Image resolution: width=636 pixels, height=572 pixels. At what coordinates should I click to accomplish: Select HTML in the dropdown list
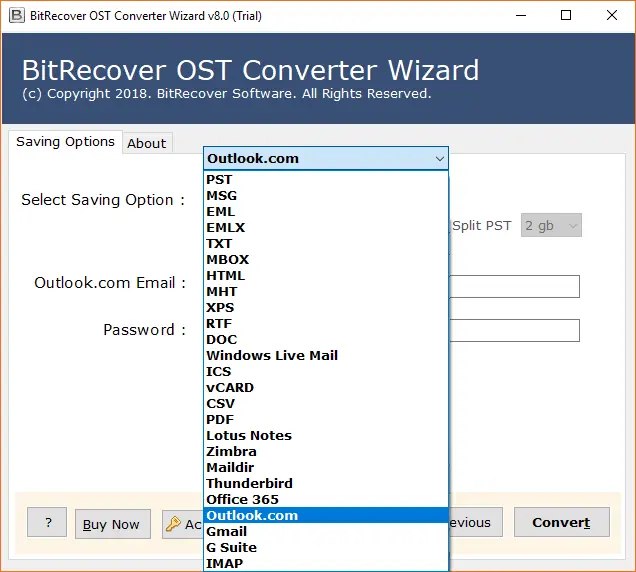(x=326, y=275)
